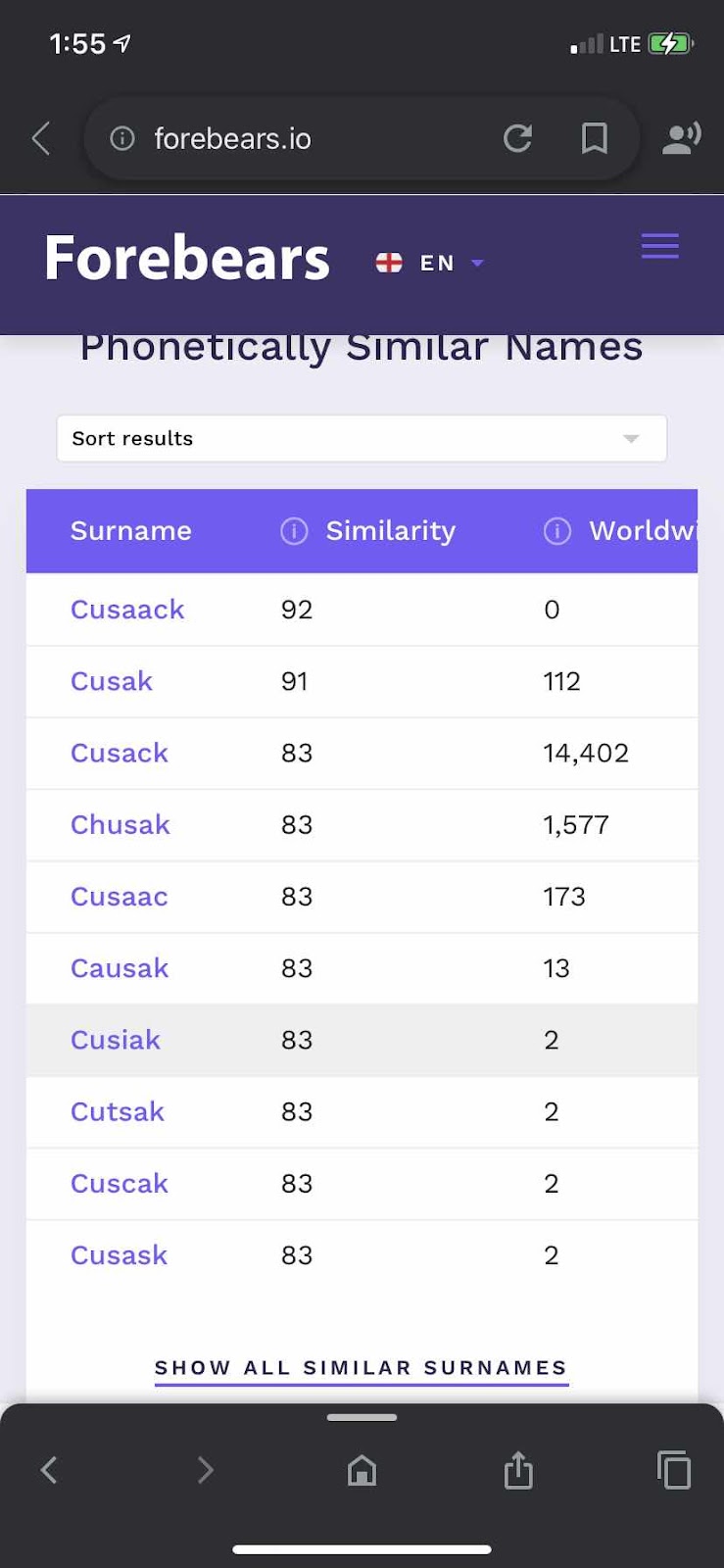Image resolution: width=724 pixels, height=1568 pixels.
Task: Click Show All Similar Surnames
Action: (x=362, y=1368)
